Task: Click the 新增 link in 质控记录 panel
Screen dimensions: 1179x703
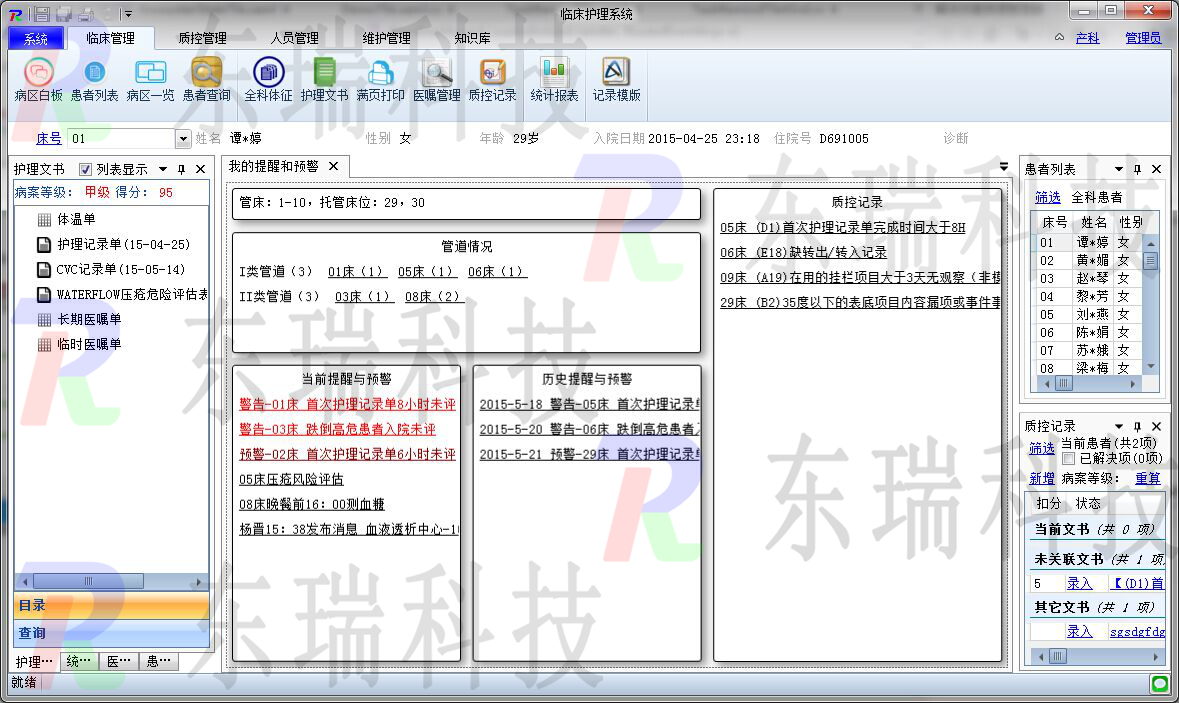Action: tap(1041, 478)
